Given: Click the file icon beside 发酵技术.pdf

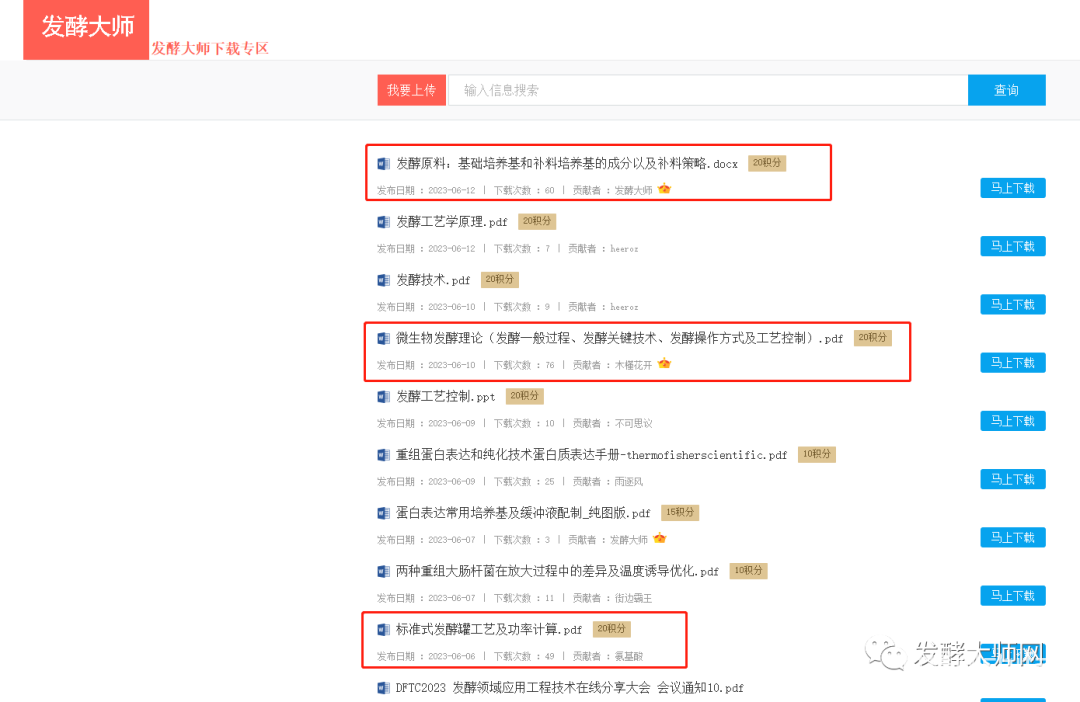Looking at the screenshot, I should click(383, 280).
